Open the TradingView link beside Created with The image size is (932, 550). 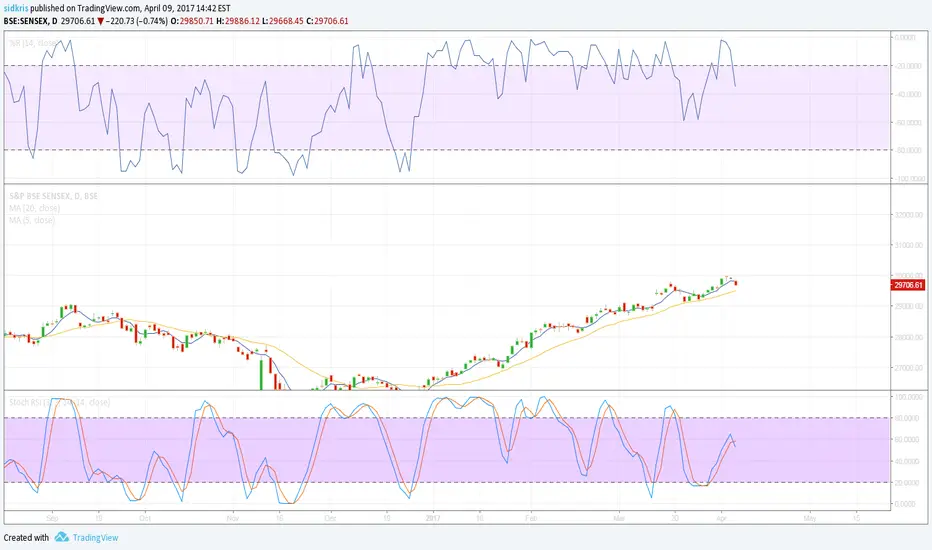[x=95, y=538]
